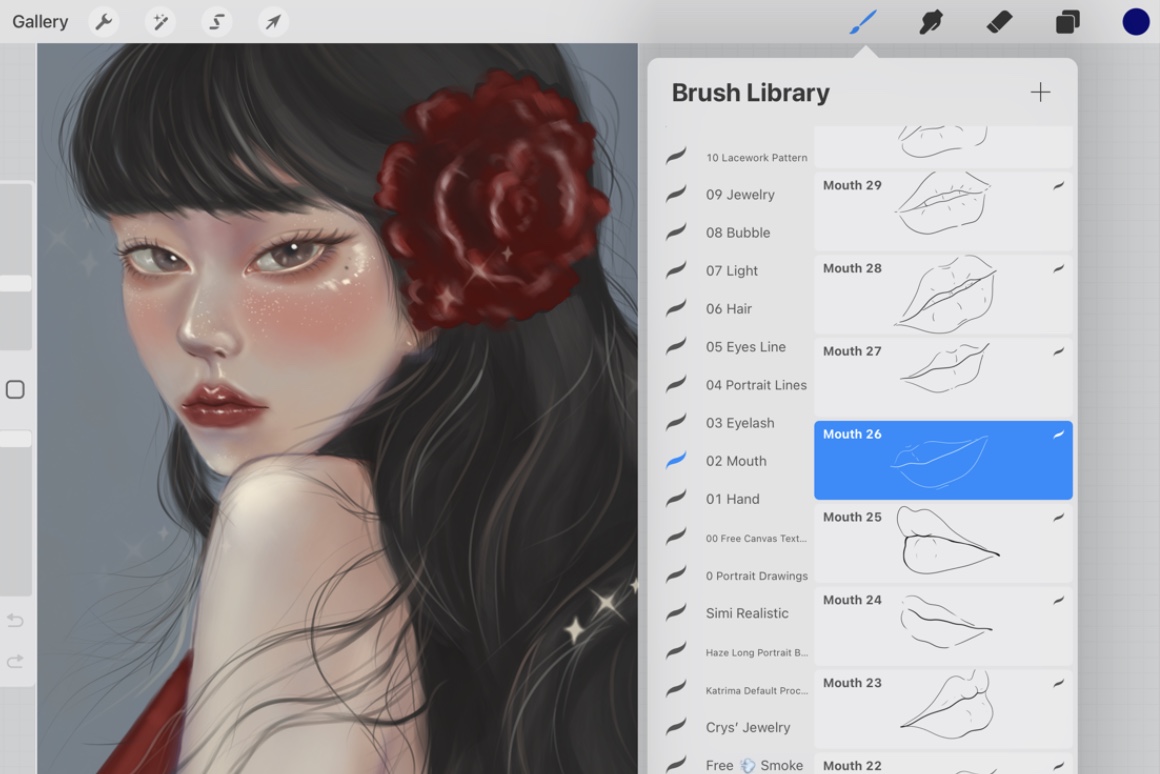The image size is (1160, 774).
Task: Select the Paint brush tool
Action: (862, 20)
